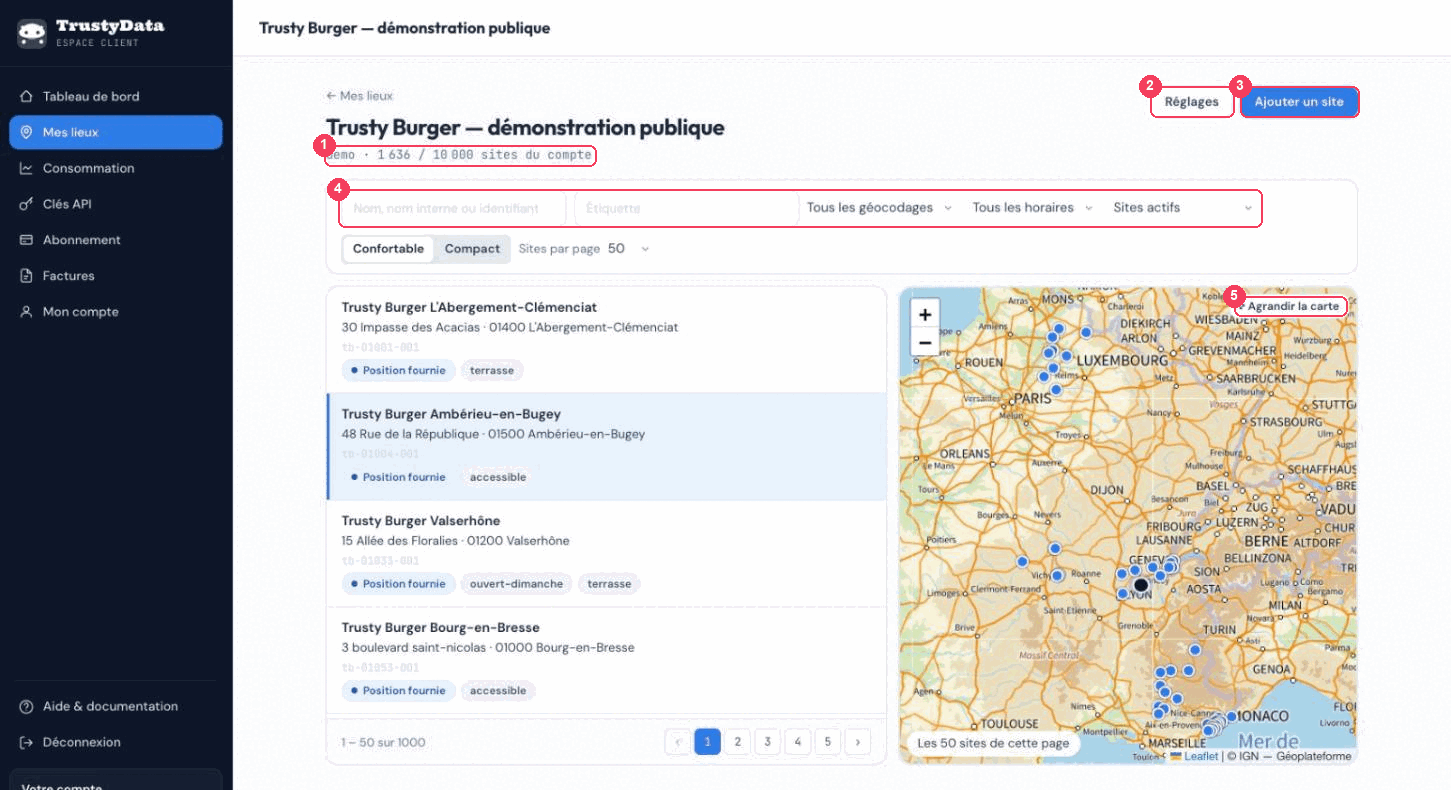Zoom out on the map with minus
The image size is (1451, 790).
925,343
